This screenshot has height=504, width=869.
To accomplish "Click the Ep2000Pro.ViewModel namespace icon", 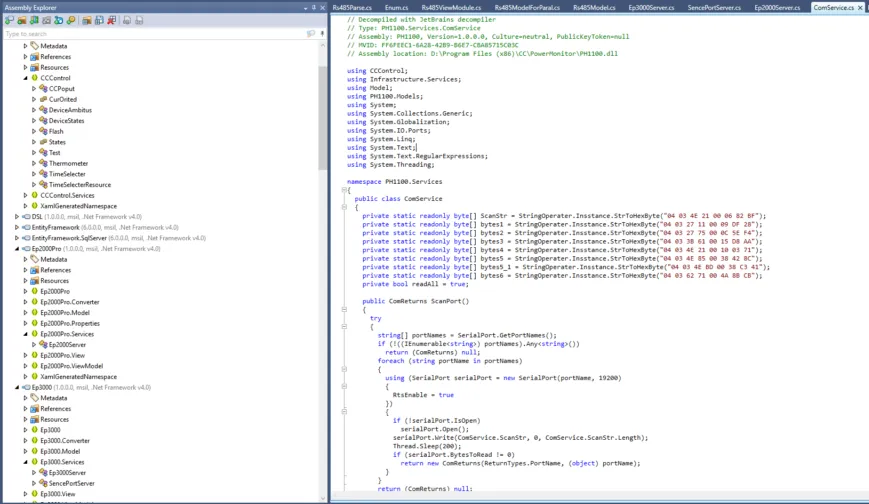I will click(34, 366).
